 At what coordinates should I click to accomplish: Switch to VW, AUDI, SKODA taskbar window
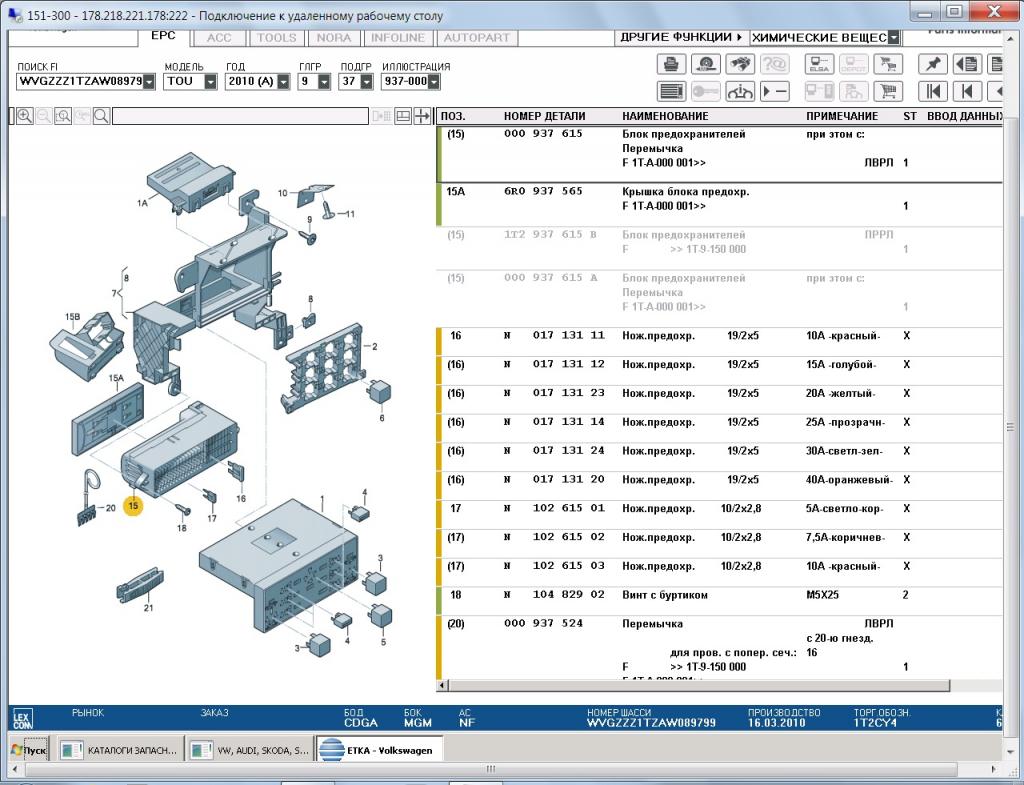[x=249, y=750]
